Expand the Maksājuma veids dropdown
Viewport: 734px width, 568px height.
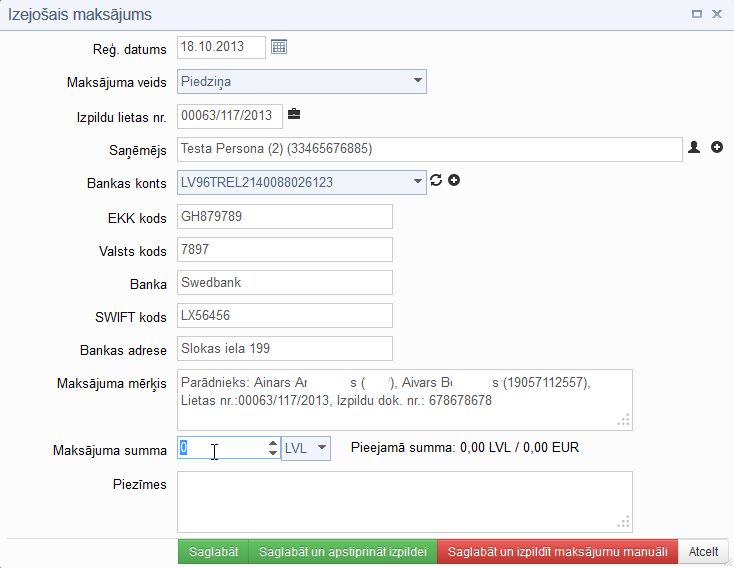pos(417,81)
